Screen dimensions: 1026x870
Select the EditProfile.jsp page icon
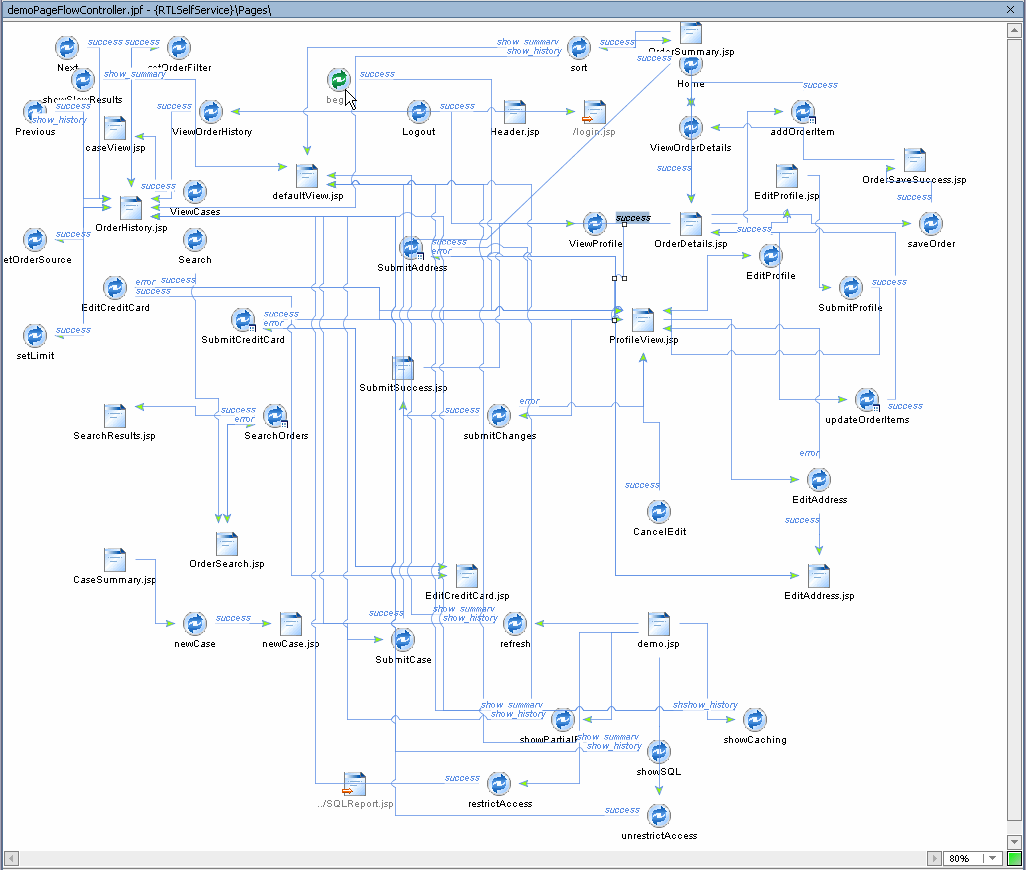point(787,176)
